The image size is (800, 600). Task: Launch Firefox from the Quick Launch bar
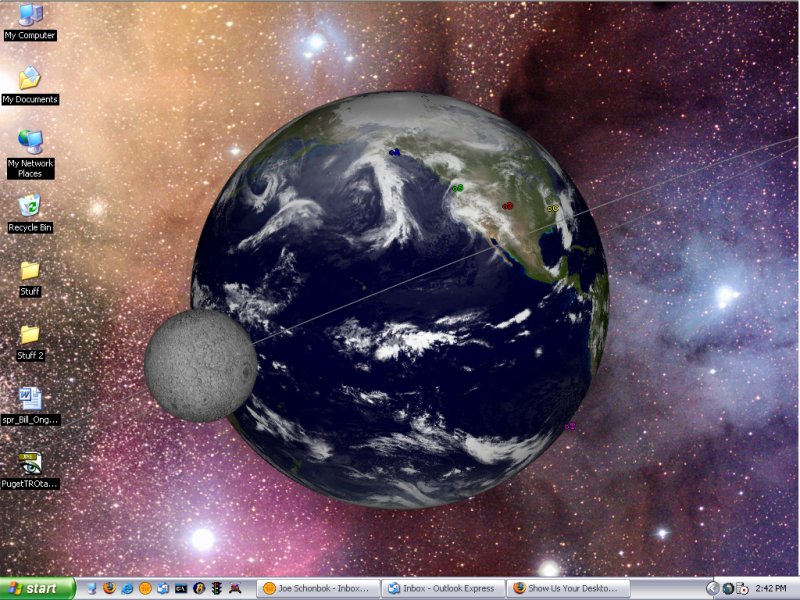(109, 589)
